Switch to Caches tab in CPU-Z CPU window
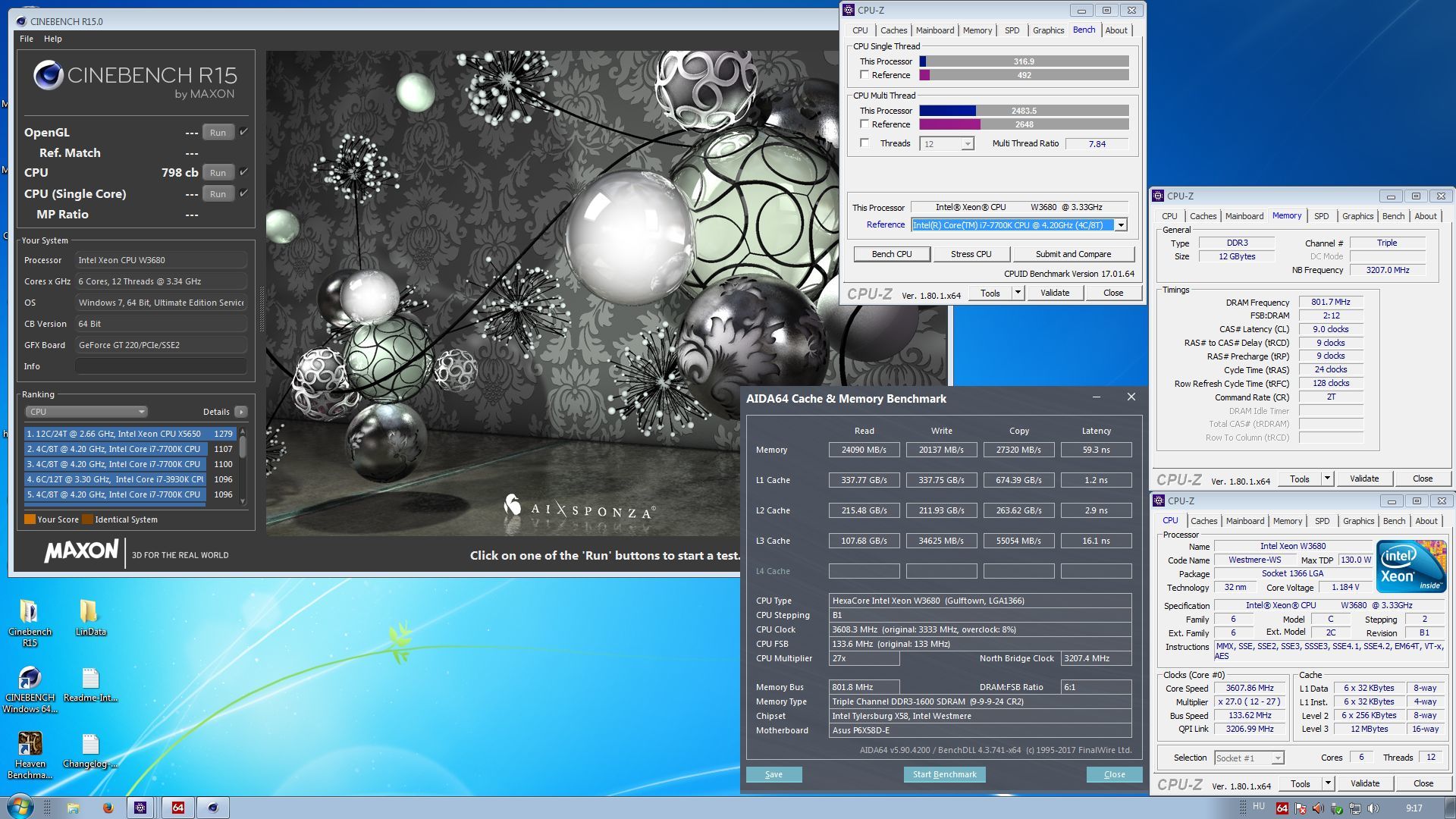Viewport: 1456px width, 819px height. pyautogui.click(x=1203, y=521)
